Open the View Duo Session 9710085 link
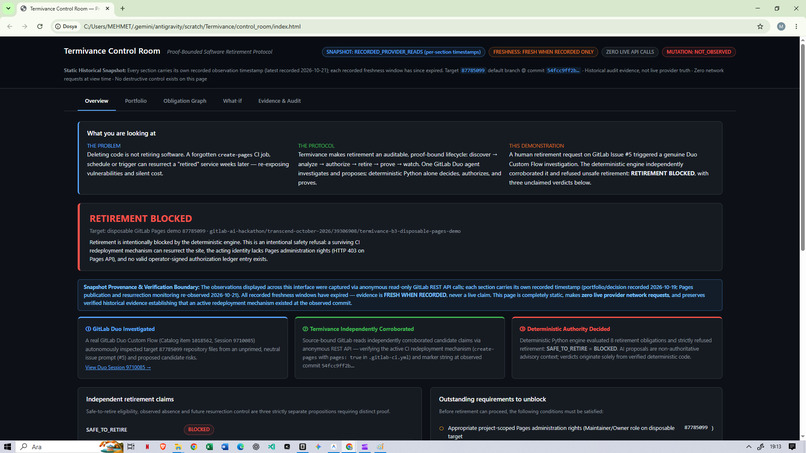The image size is (806, 453). pos(118,367)
